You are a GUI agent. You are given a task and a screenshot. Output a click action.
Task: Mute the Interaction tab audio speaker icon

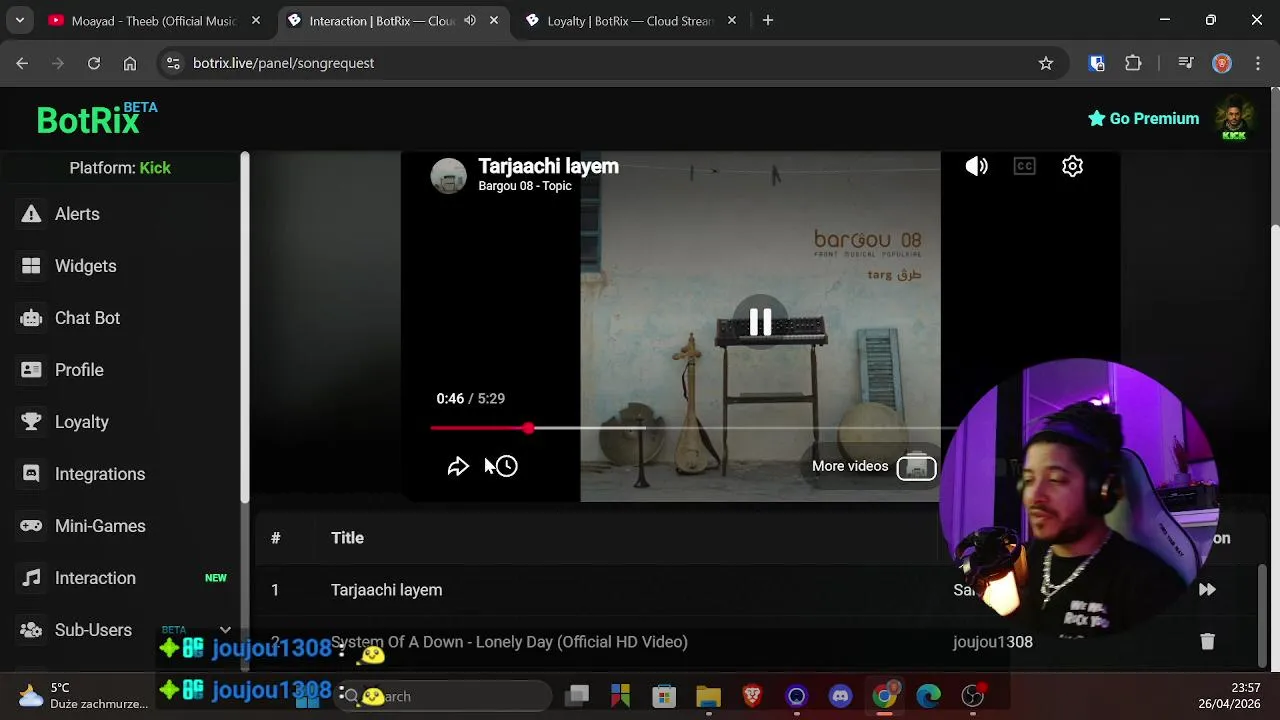[470, 20]
